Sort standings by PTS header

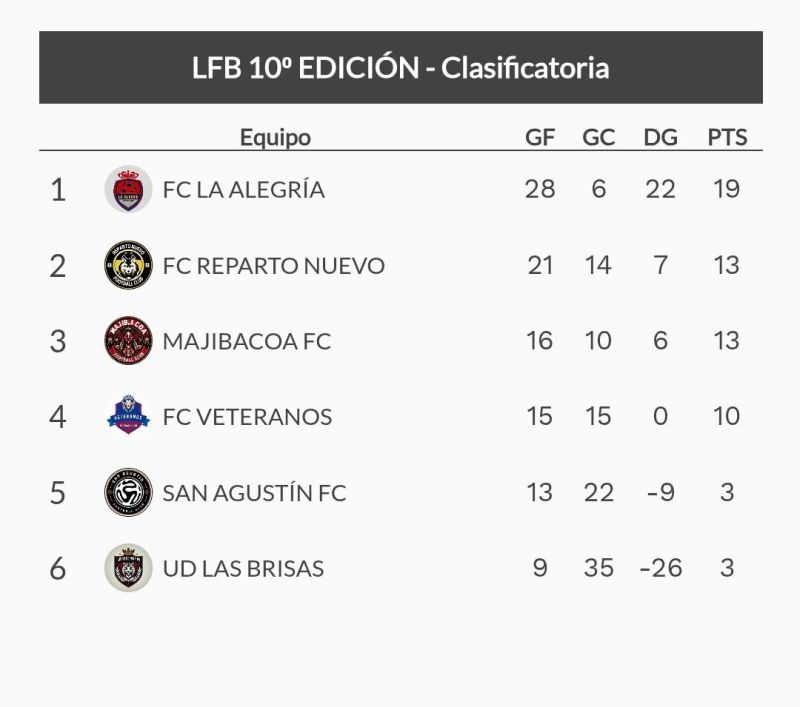coord(727,137)
